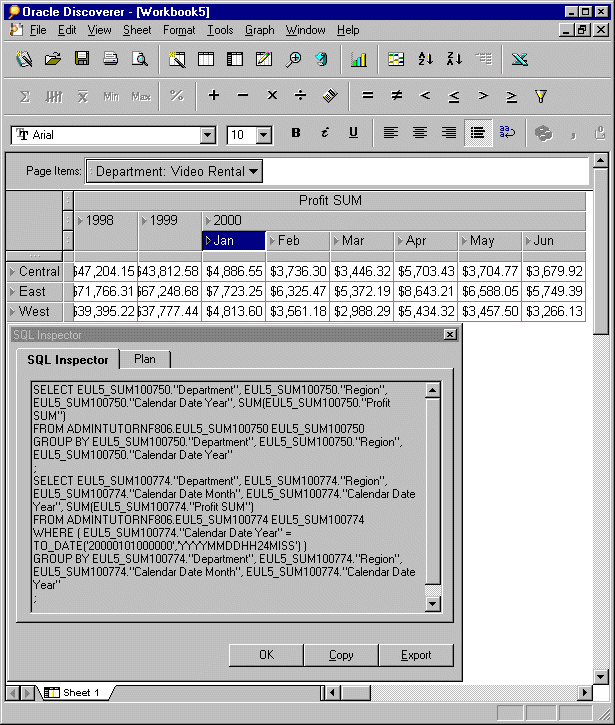The height and width of the screenshot is (725, 615).
Task: Click the plus addition operator icon
Action: pos(214,95)
